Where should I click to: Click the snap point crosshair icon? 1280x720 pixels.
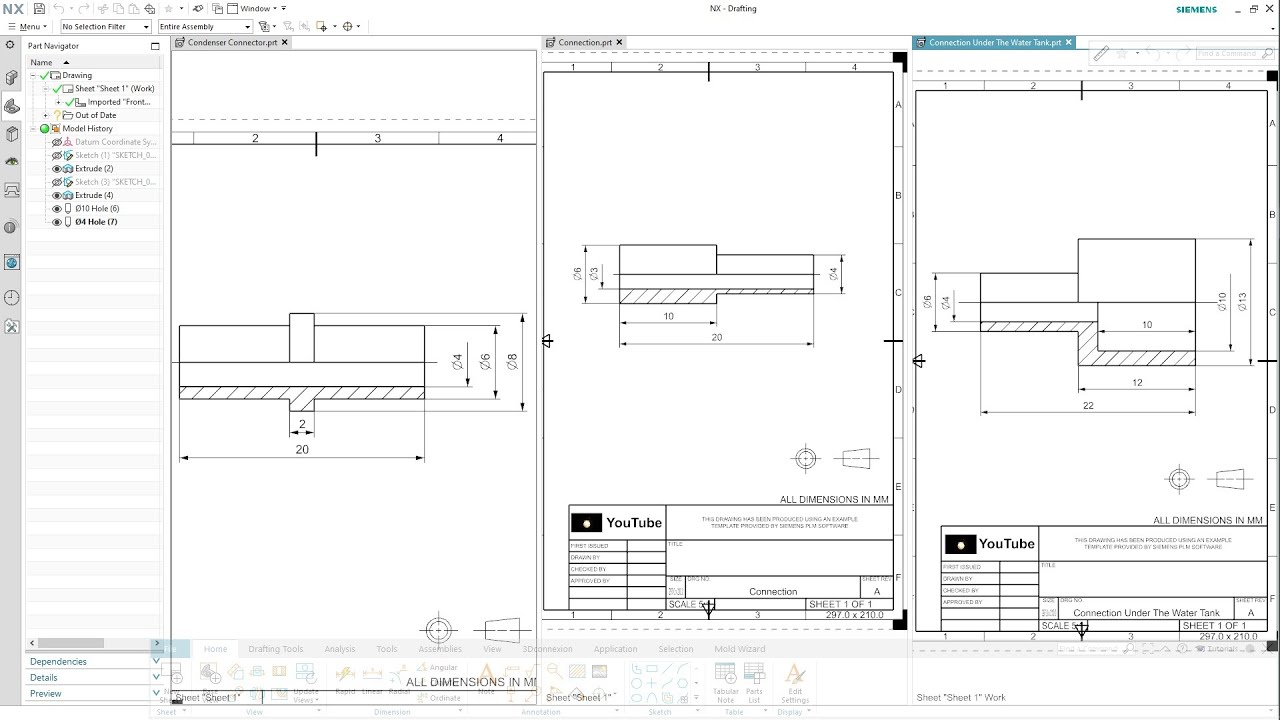point(347,26)
